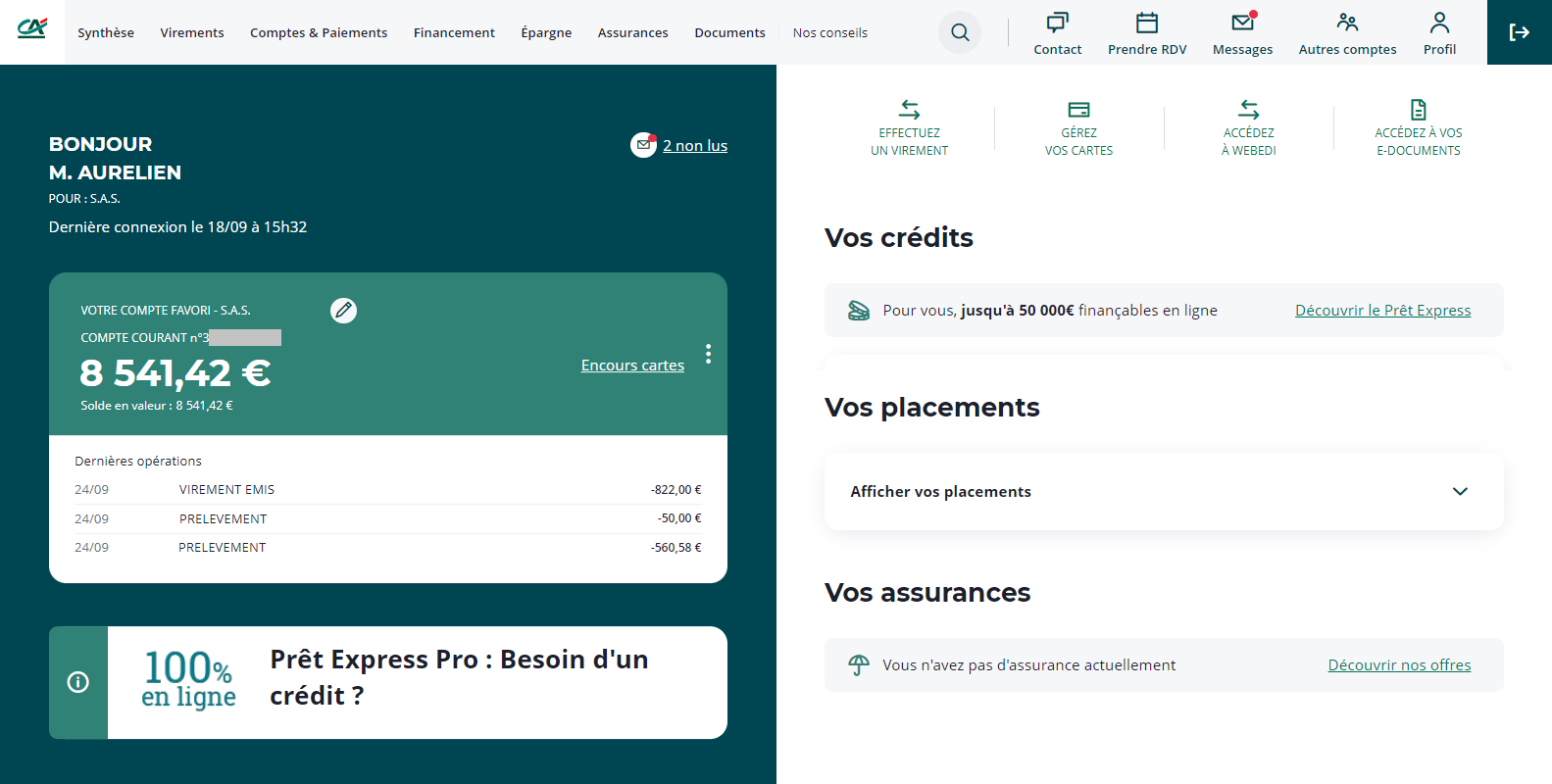This screenshot has height=784, width=1552.
Task: Open Messages envelope icon
Action: (x=1242, y=23)
